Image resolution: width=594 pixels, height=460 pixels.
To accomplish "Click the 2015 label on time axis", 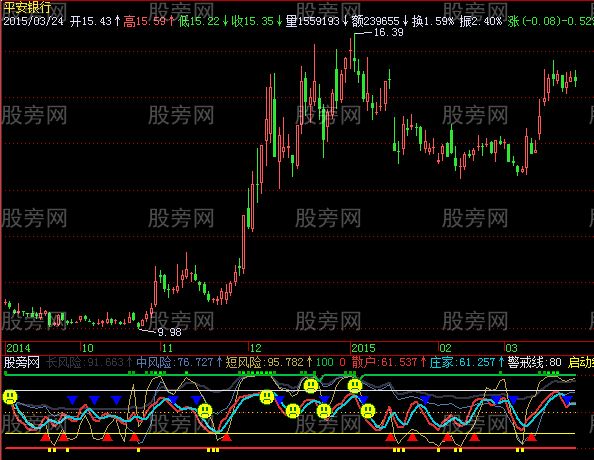I will tap(363, 348).
